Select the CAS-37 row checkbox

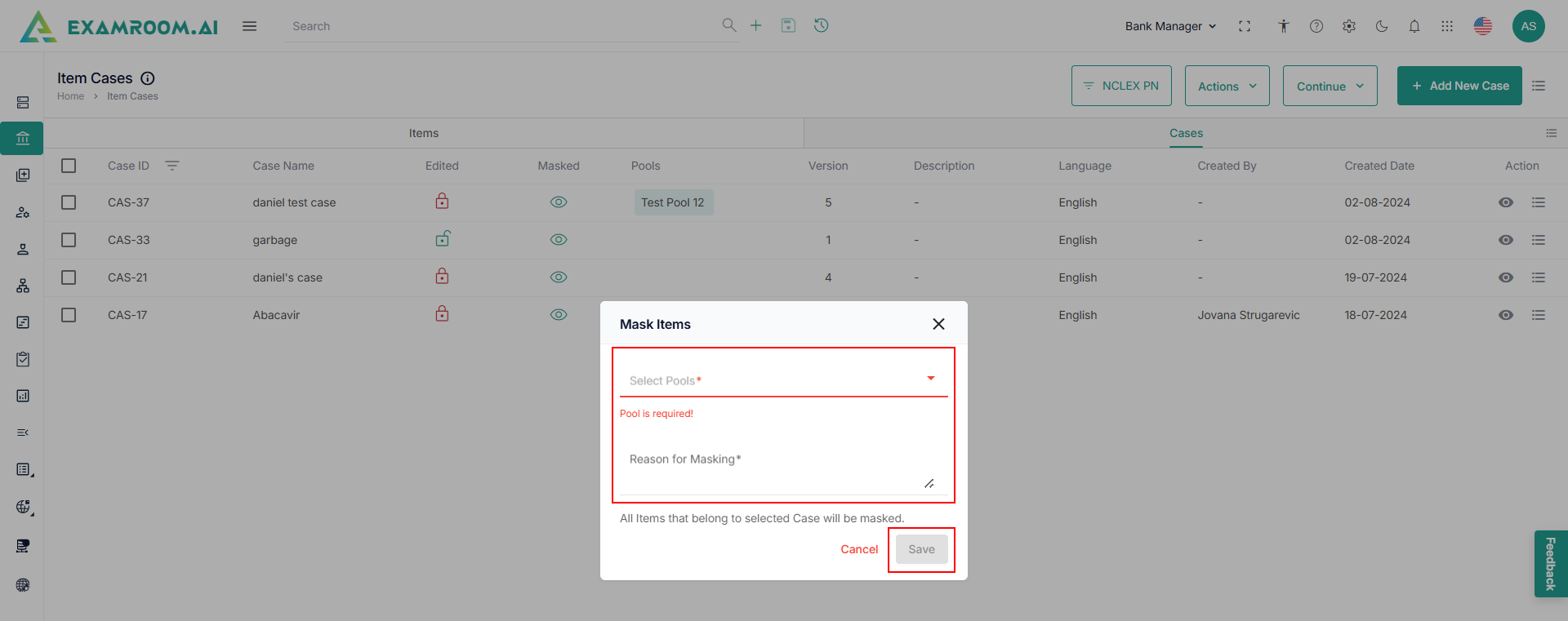(x=69, y=202)
